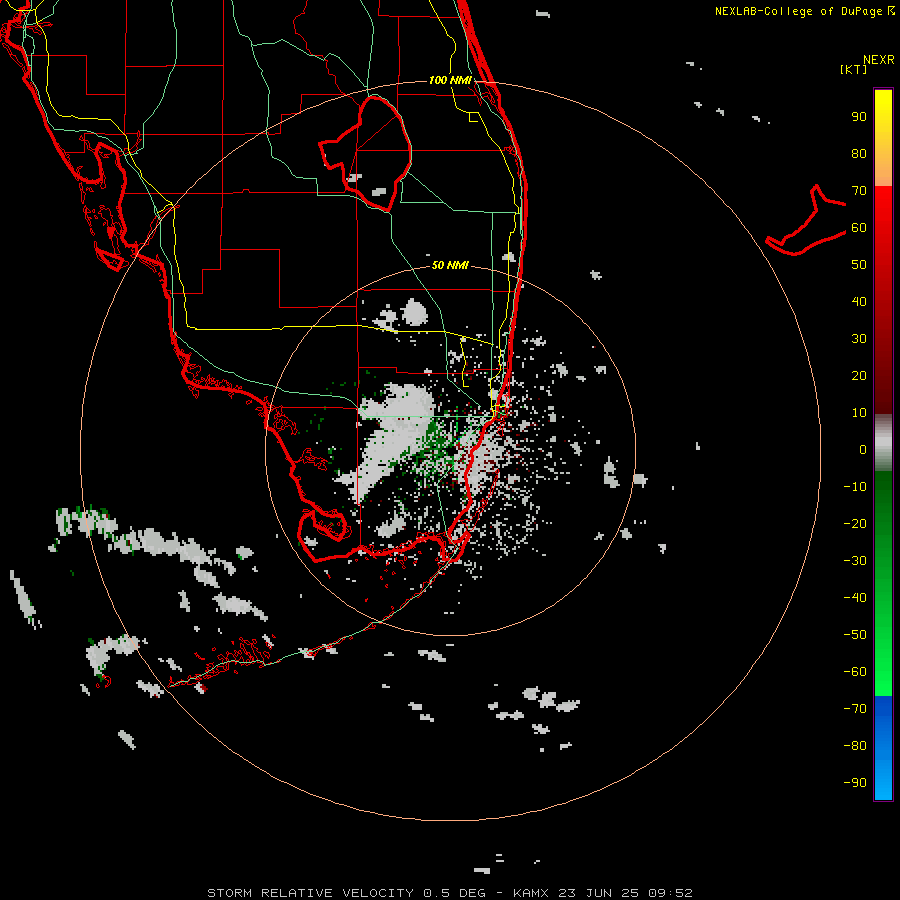
Task: Click the gray zero-velocity segment of the color bar
Action: point(883,443)
